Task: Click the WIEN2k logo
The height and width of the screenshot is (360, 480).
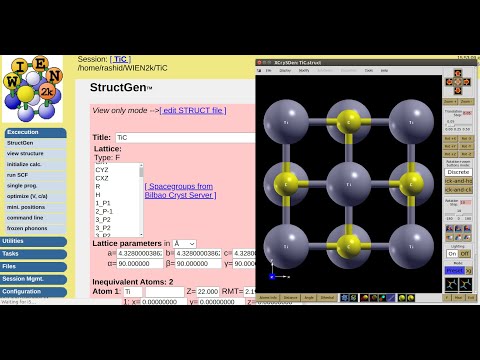Action: [x=32, y=89]
